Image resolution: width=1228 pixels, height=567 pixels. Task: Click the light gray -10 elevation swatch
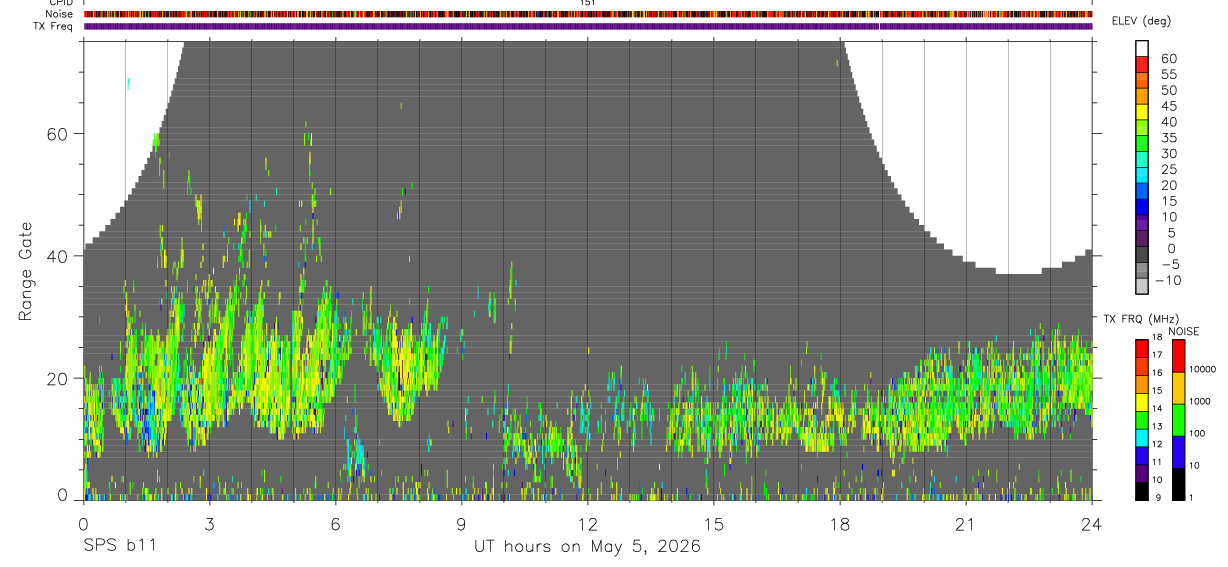(x=1142, y=285)
